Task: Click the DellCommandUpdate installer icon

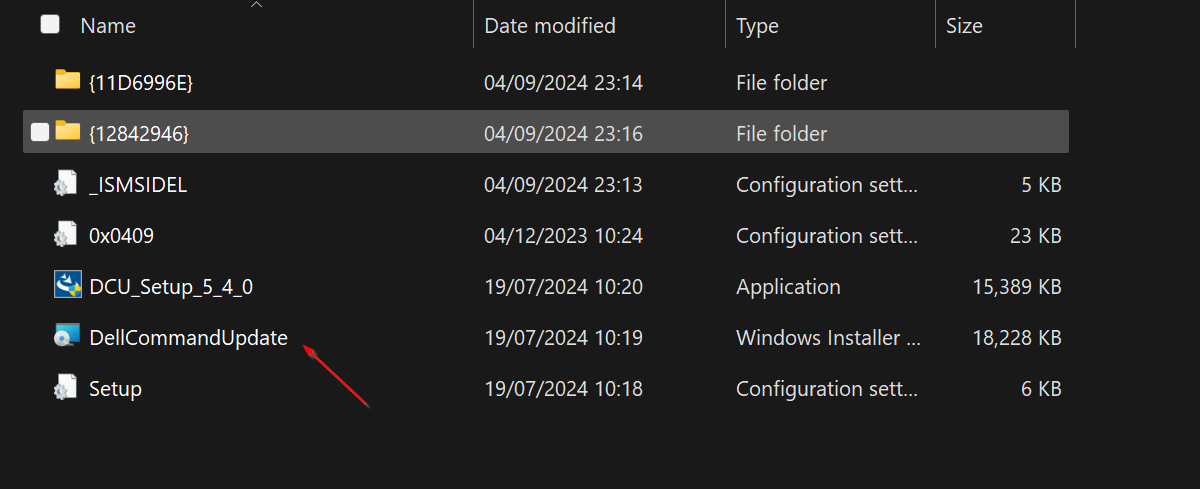Action: click(67, 337)
